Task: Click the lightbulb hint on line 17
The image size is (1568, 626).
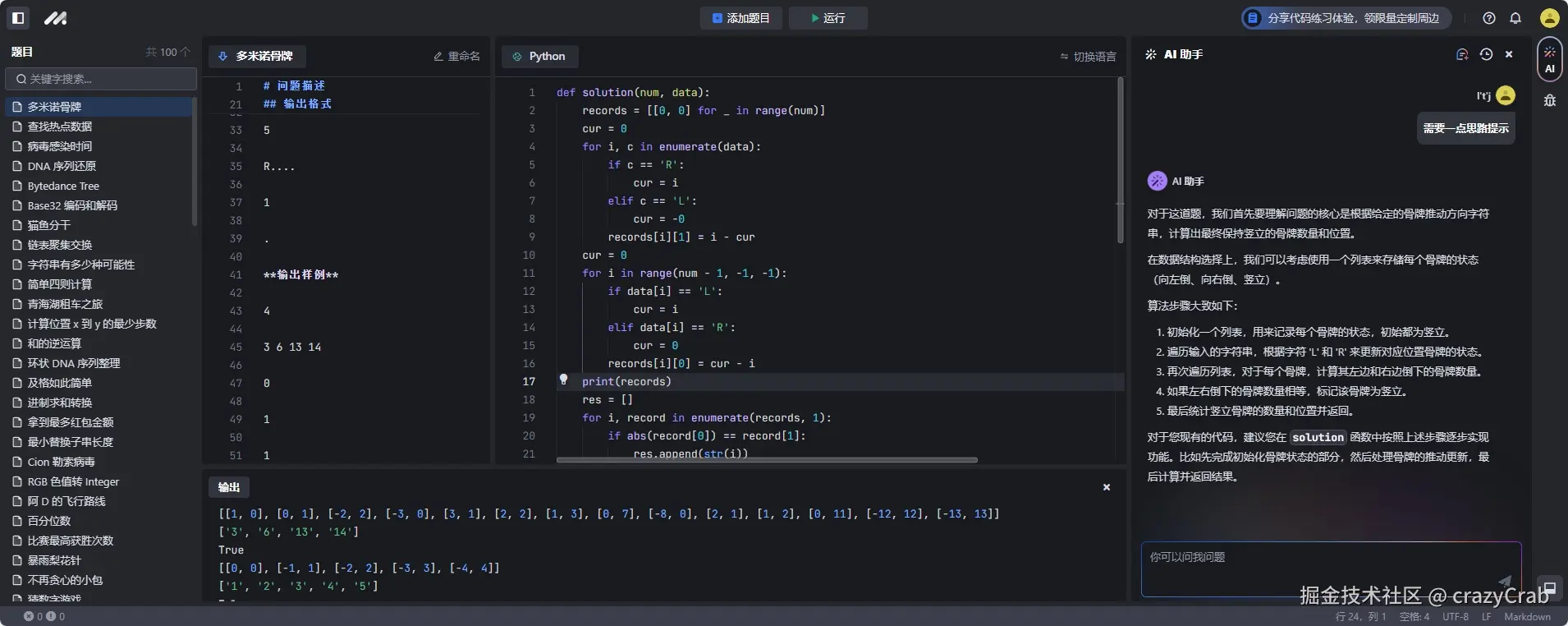Action: [563, 380]
